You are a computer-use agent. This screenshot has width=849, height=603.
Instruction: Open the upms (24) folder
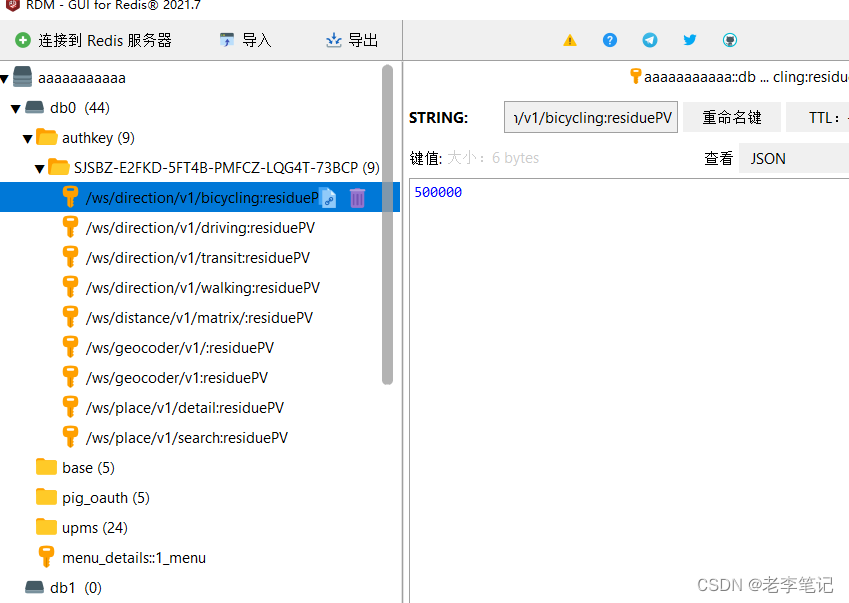point(95,527)
